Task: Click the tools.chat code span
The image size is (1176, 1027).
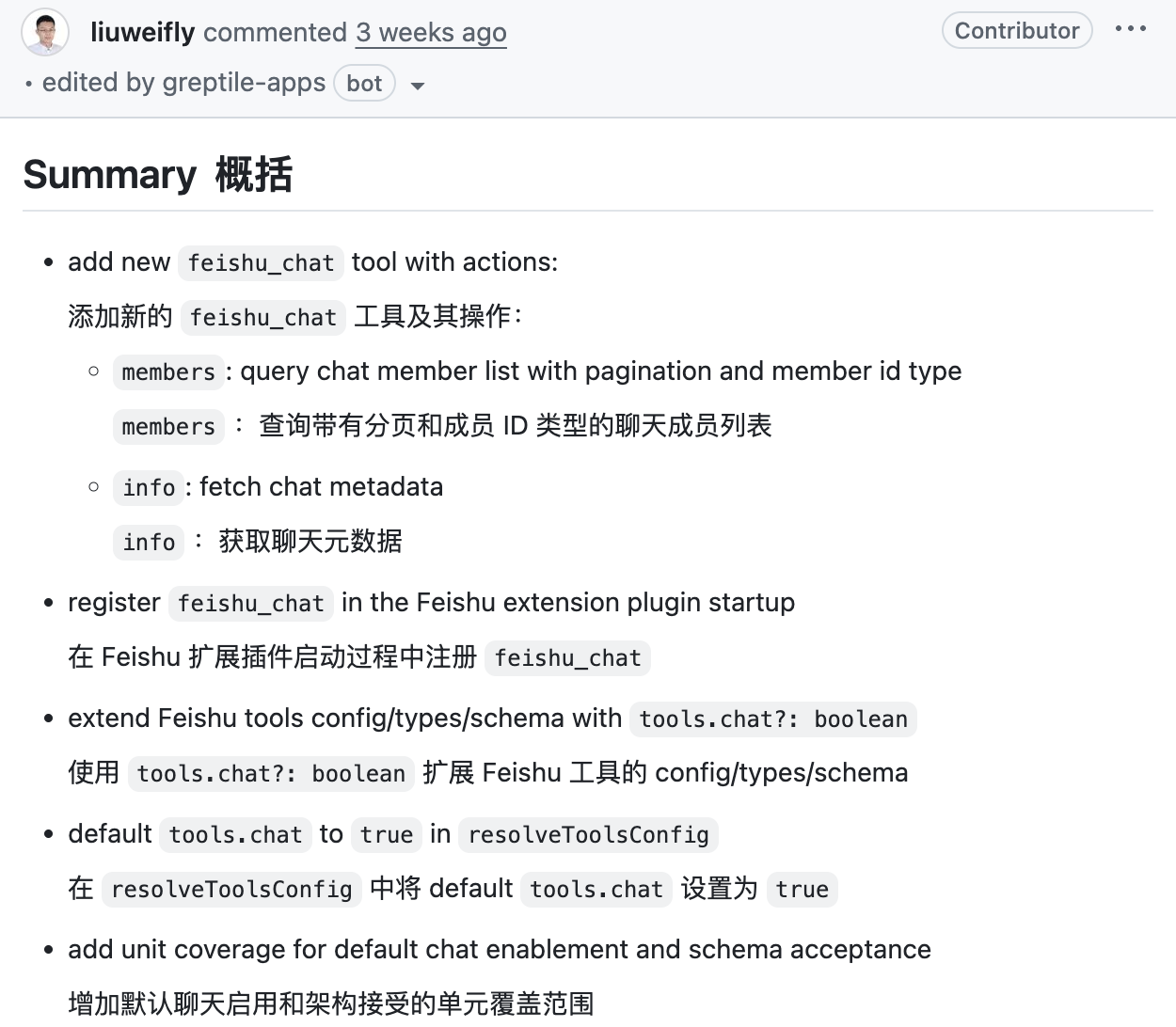Action: [234, 835]
